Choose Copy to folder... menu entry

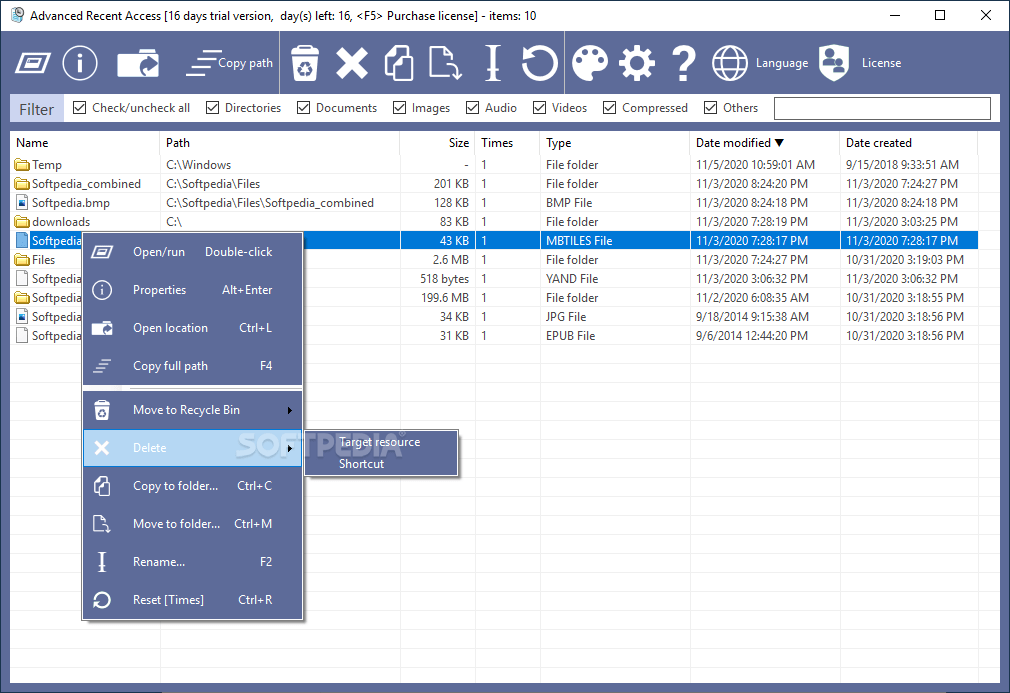pos(193,486)
